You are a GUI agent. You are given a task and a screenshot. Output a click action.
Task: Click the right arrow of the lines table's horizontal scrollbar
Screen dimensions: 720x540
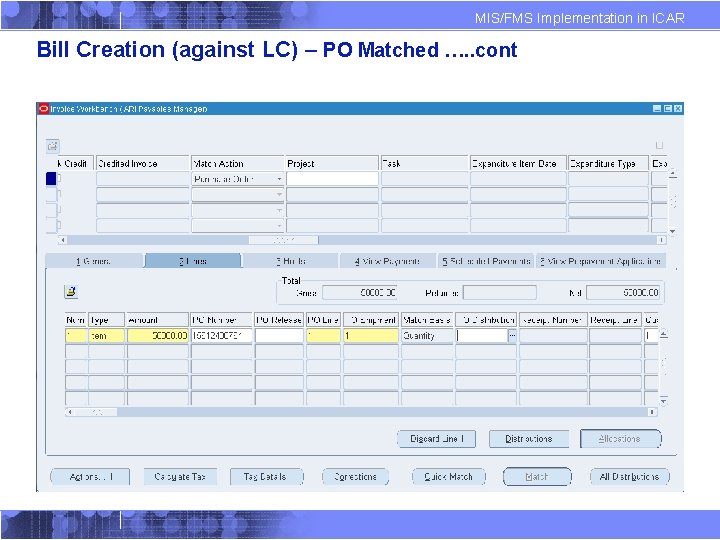point(652,412)
